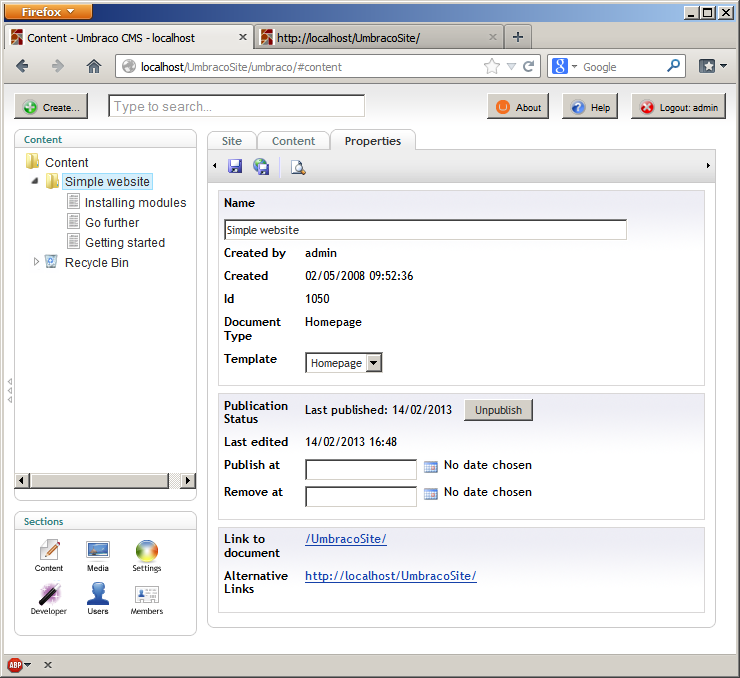Click the browser Back arrow
The image size is (740, 678).
pyautogui.click(x=22, y=66)
